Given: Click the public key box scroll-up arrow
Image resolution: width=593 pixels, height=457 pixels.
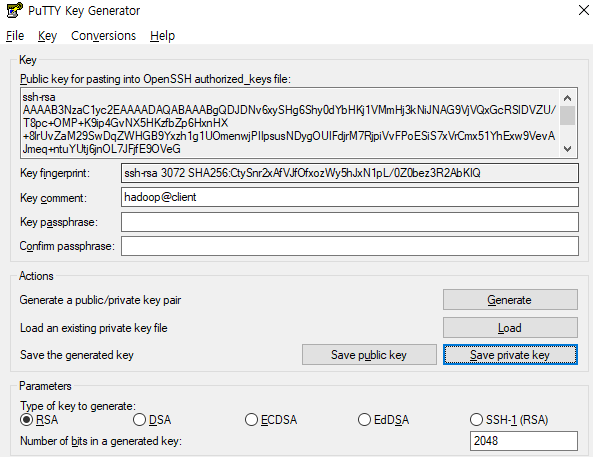Looking at the screenshot, I should (x=567, y=98).
